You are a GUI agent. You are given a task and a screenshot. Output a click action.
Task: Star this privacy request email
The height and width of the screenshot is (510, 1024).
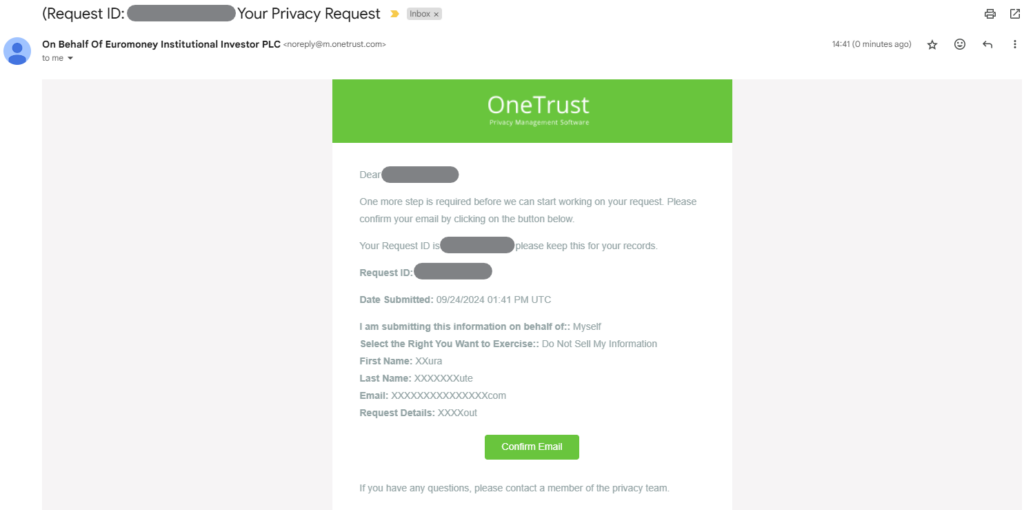pyautogui.click(x=932, y=45)
